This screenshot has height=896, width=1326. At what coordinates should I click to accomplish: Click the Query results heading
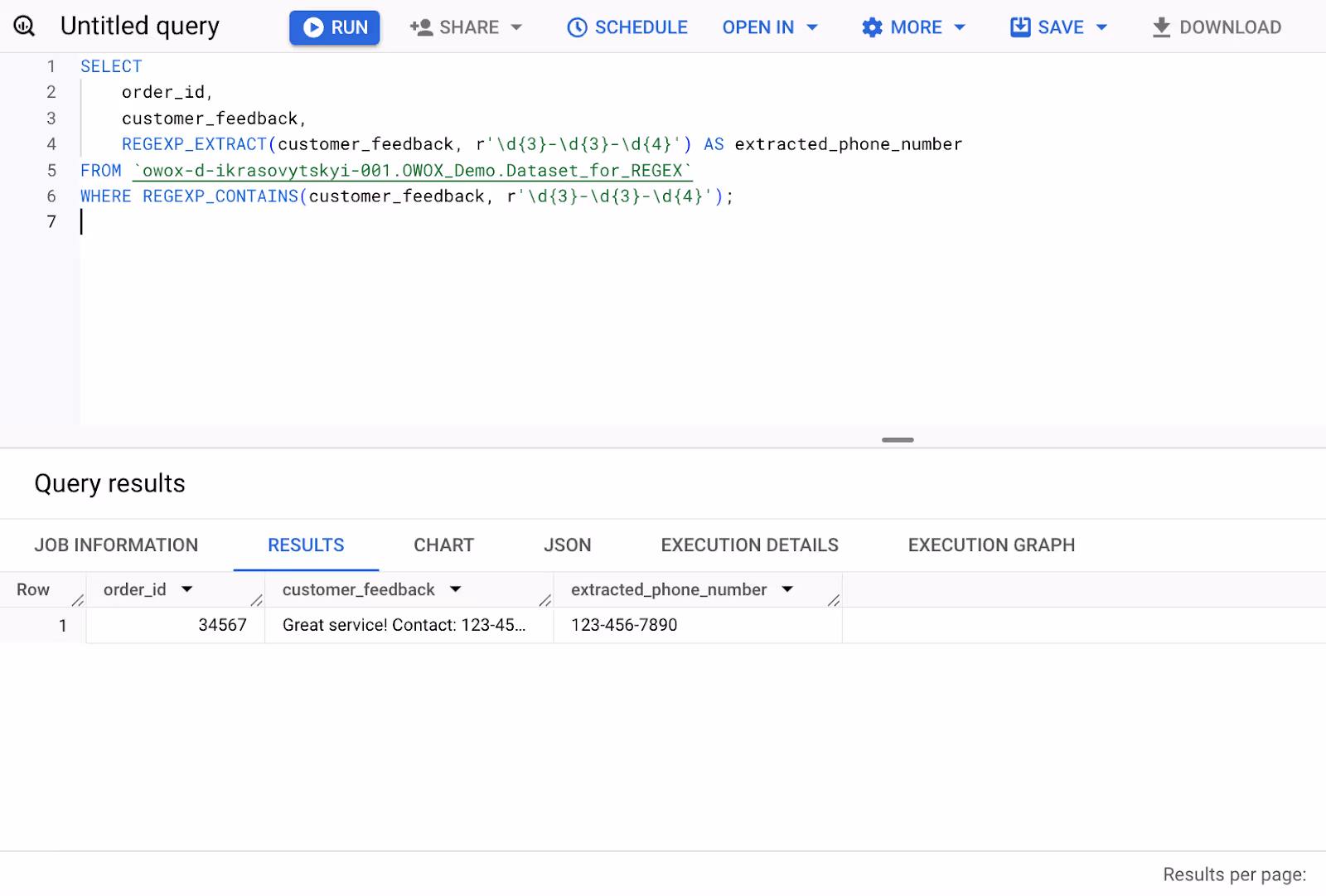110,483
